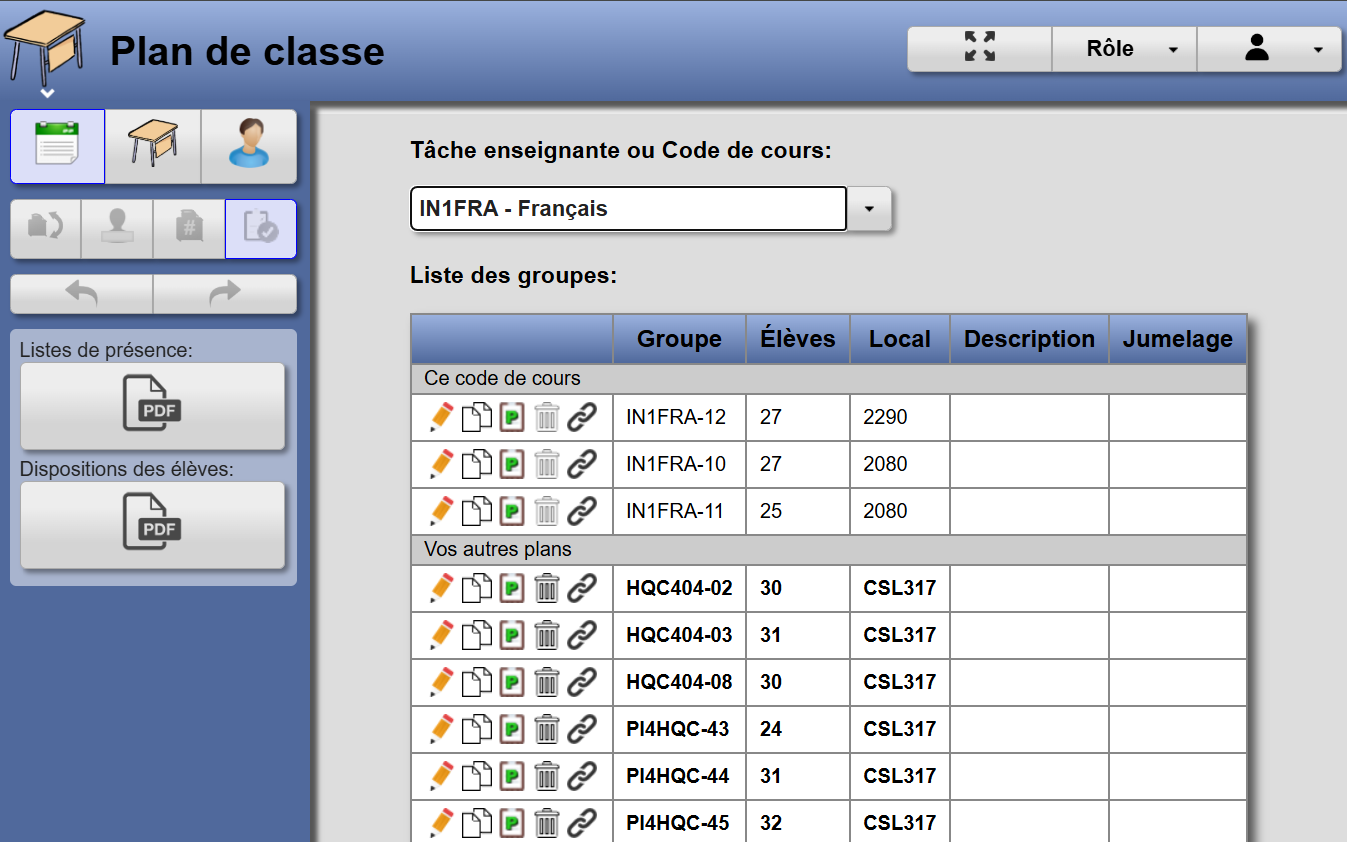Download the Dispositions des élèves PDF
This screenshot has height=842, width=1347.
pos(153,524)
